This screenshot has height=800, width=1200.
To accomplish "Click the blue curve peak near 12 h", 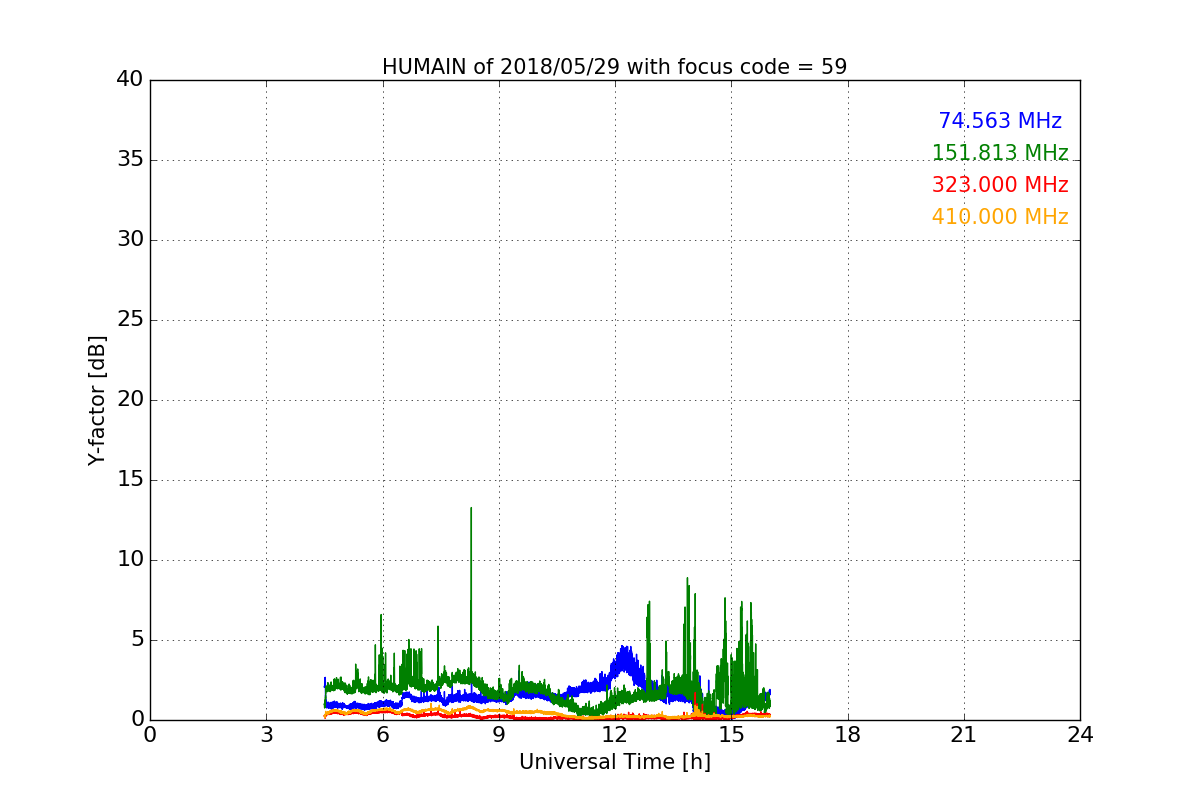I will (x=625, y=662).
